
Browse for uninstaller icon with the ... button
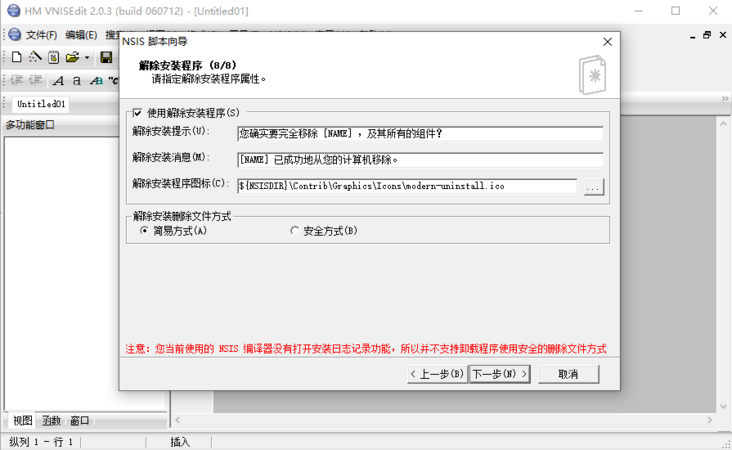(594, 187)
